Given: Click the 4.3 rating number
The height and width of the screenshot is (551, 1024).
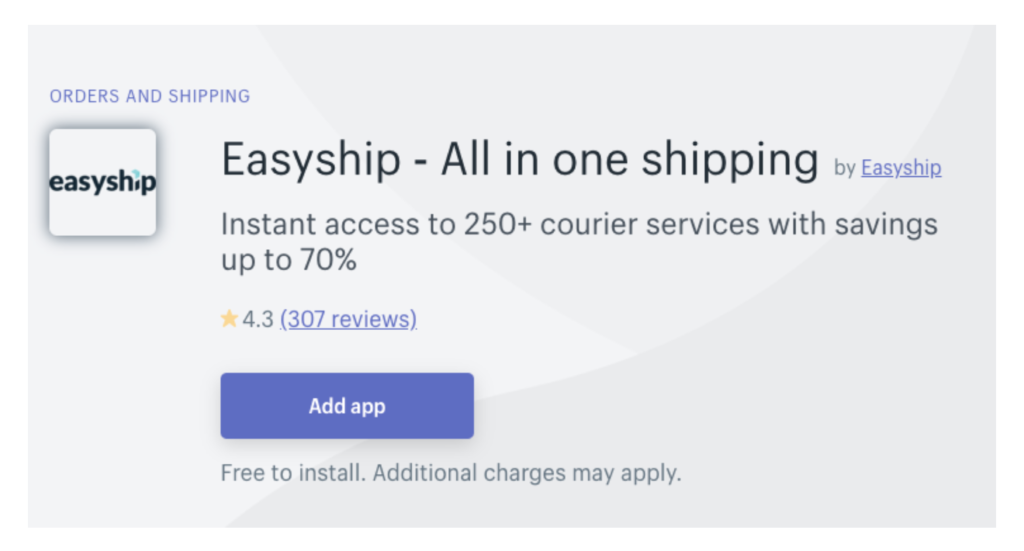Looking at the screenshot, I should pos(258,320).
